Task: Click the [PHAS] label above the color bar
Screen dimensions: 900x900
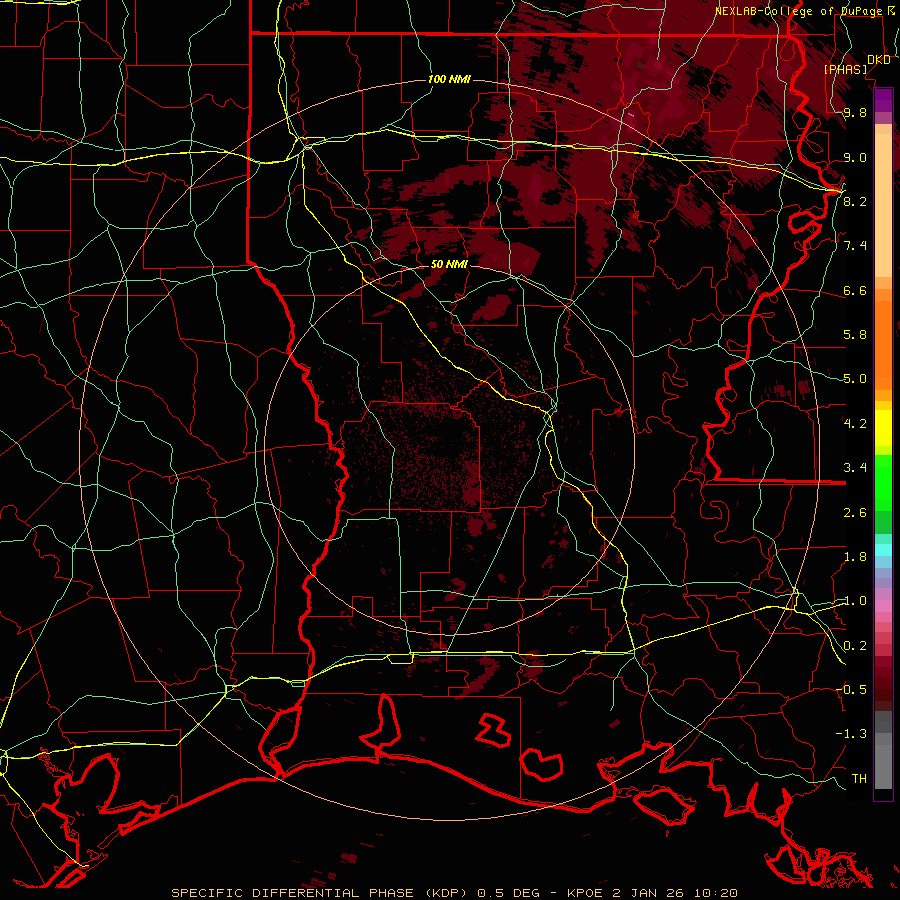Action: 845,69
